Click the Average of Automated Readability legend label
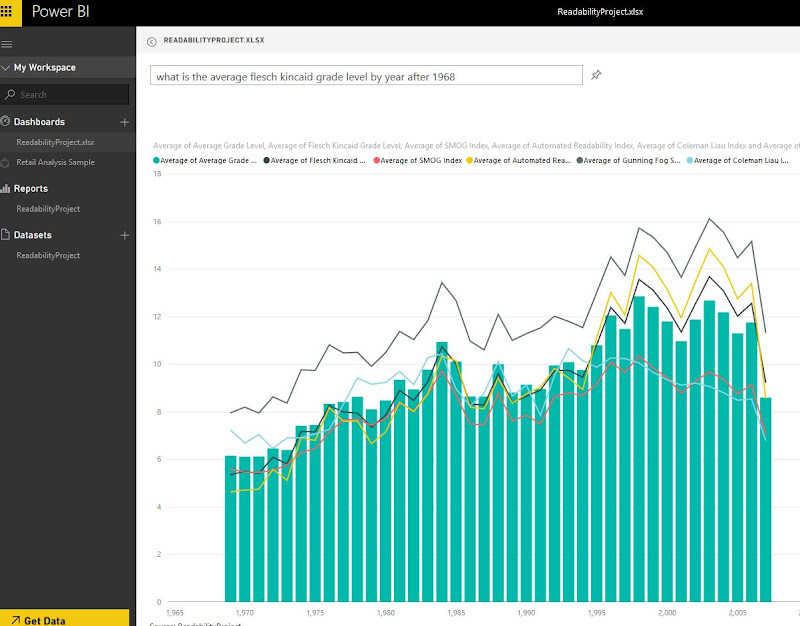 click(522, 160)
